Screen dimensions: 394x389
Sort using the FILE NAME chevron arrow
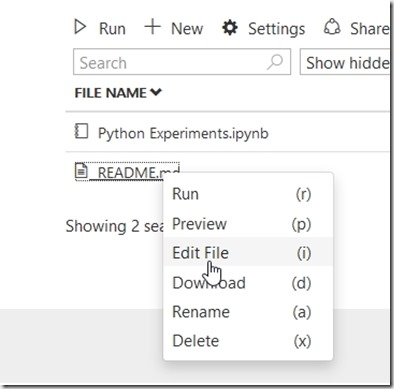pos(156,92)
